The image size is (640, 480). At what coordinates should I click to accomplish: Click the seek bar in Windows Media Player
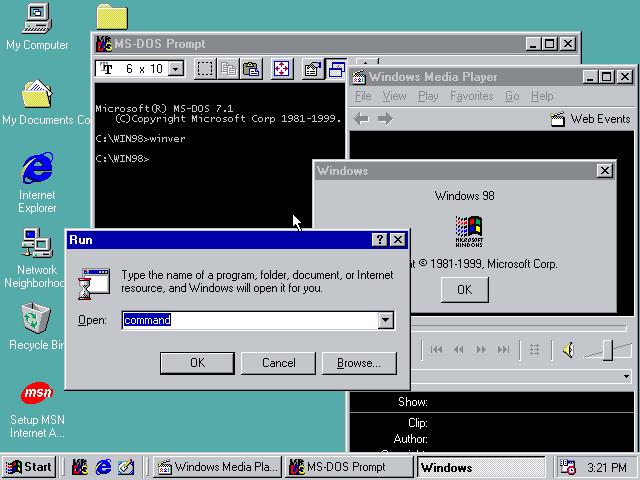[x=518, y=327]
